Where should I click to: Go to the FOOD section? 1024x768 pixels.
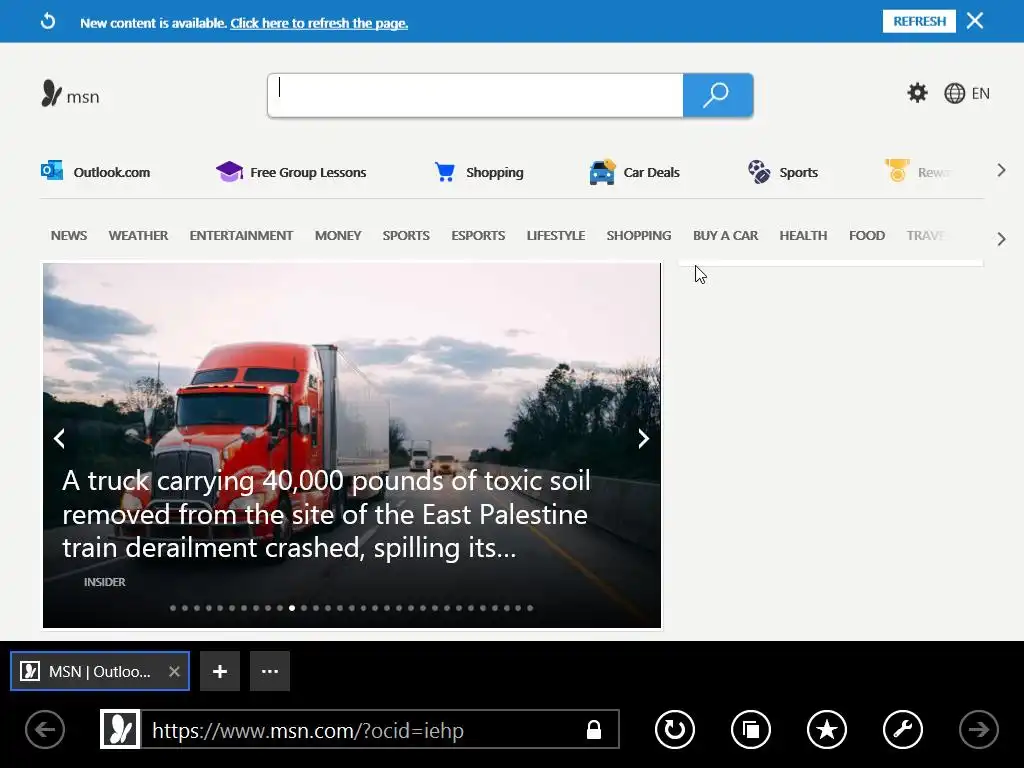tap(867, 235)
